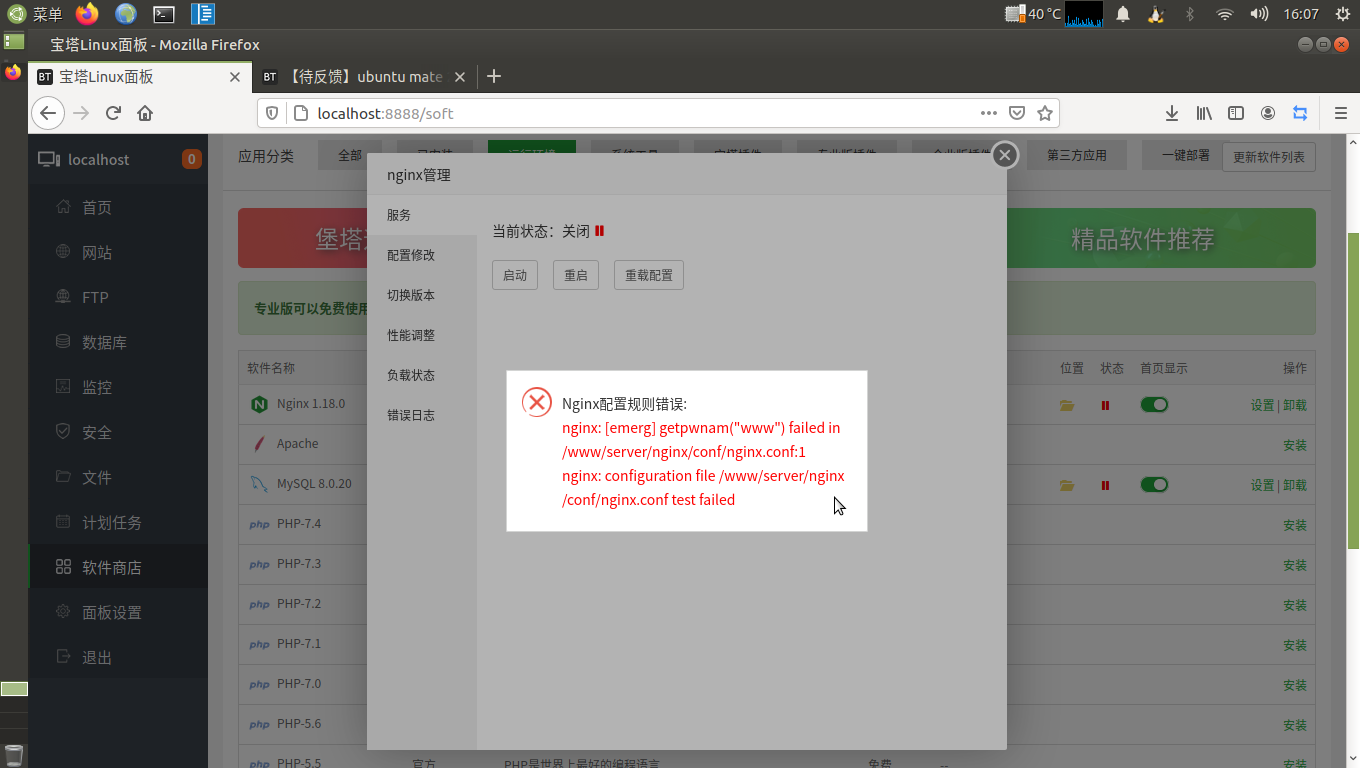The width and height of the screenshot is (1360, 768).
Task: Click the Bluetooth tray icon
Action: click(x=1190, y=14)
